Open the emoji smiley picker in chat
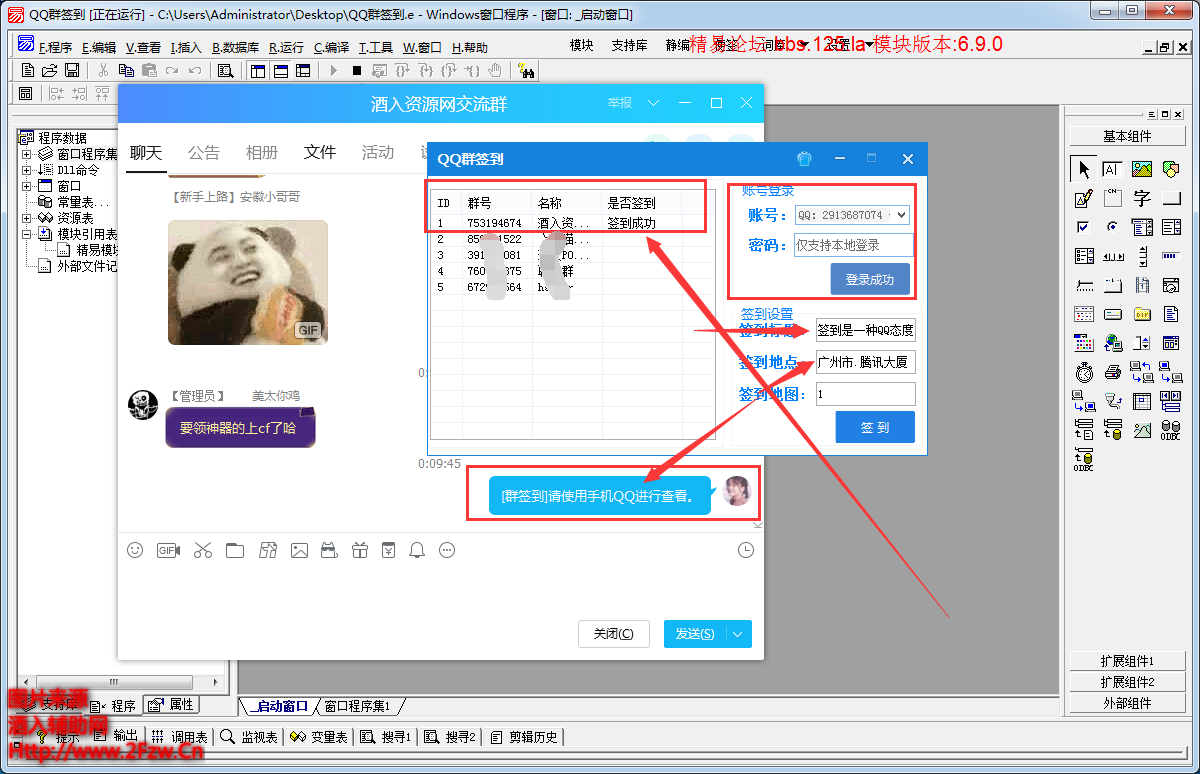 pyautogui.click(x=135, y=550)
